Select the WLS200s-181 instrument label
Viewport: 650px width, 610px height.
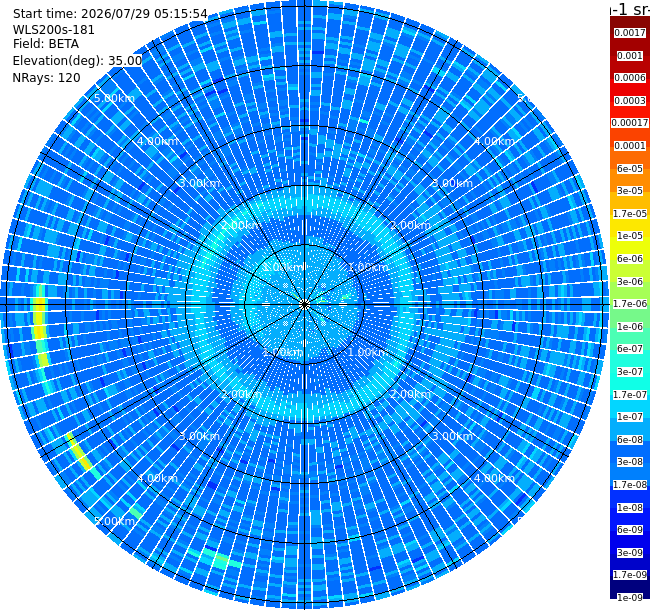point(53,30)
